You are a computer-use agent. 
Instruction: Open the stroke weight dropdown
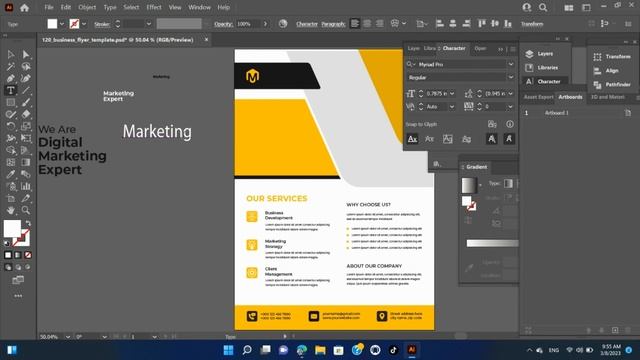pyautogui.click(x=149, y=24)
